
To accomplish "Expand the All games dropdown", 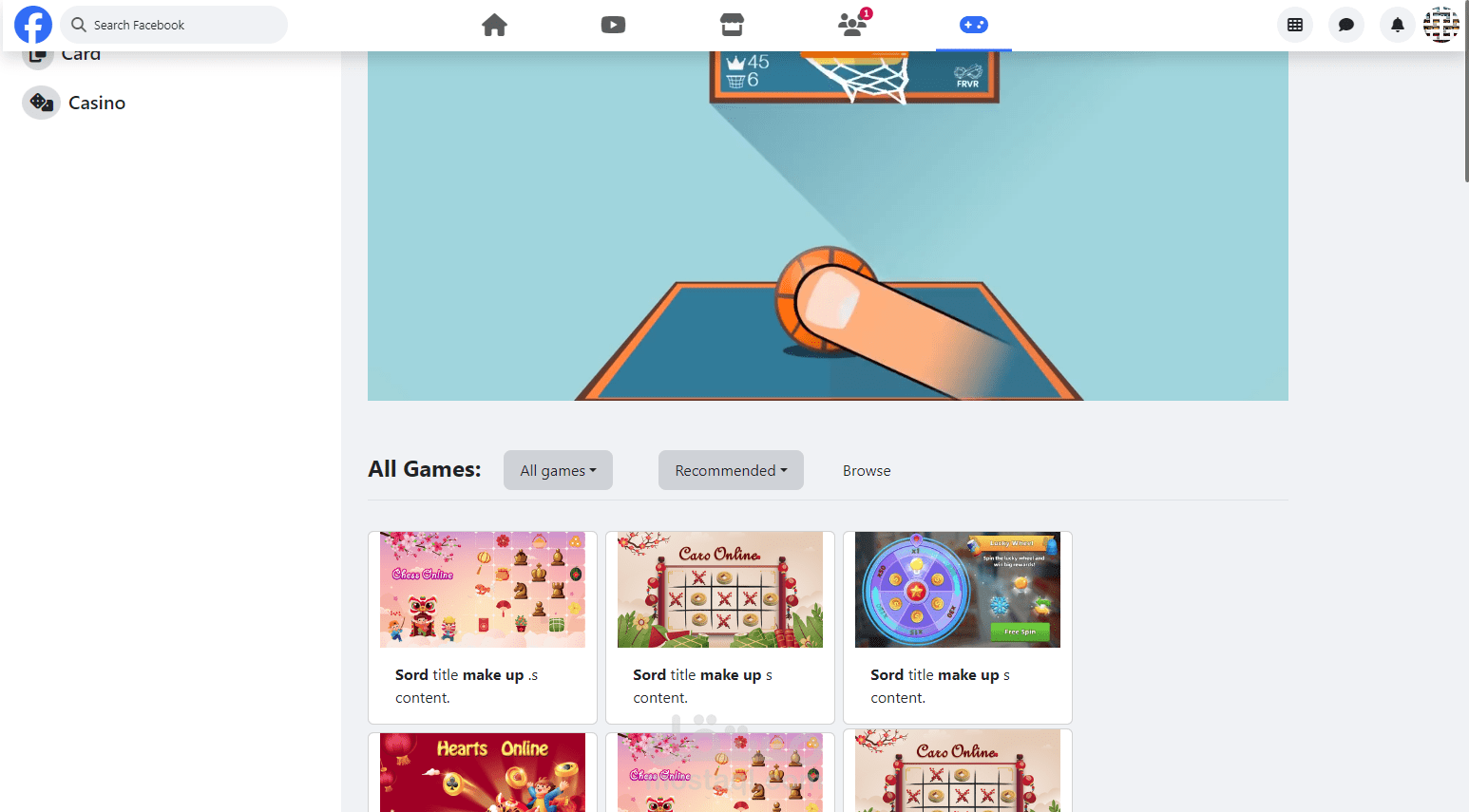I will point(558,470).
